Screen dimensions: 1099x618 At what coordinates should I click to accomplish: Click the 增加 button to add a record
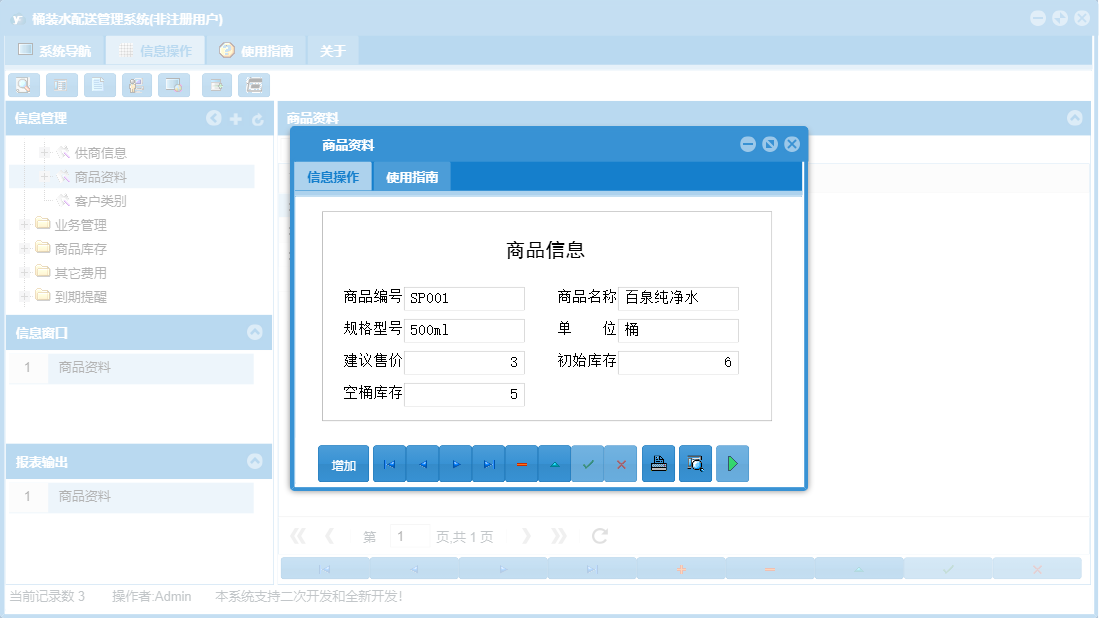pos(343,463)
